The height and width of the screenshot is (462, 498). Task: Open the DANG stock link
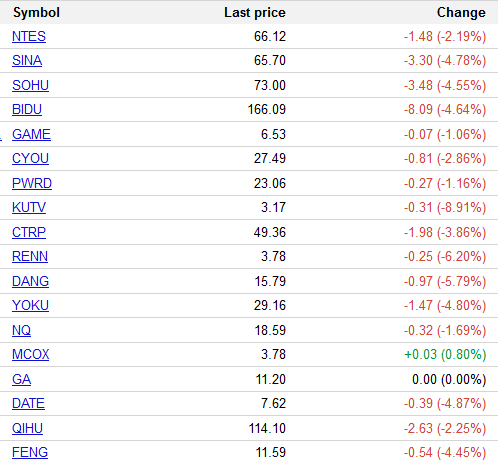click(x=30, y=282)
